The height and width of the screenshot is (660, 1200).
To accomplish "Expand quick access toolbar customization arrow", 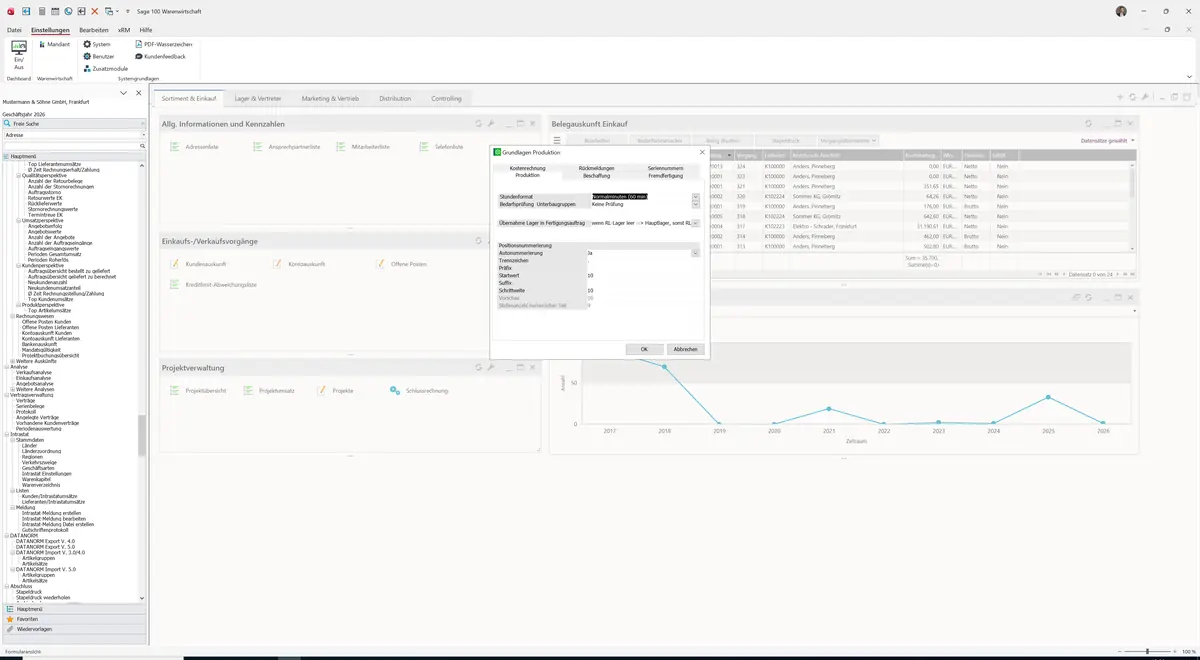I will (x=128, y=10).
